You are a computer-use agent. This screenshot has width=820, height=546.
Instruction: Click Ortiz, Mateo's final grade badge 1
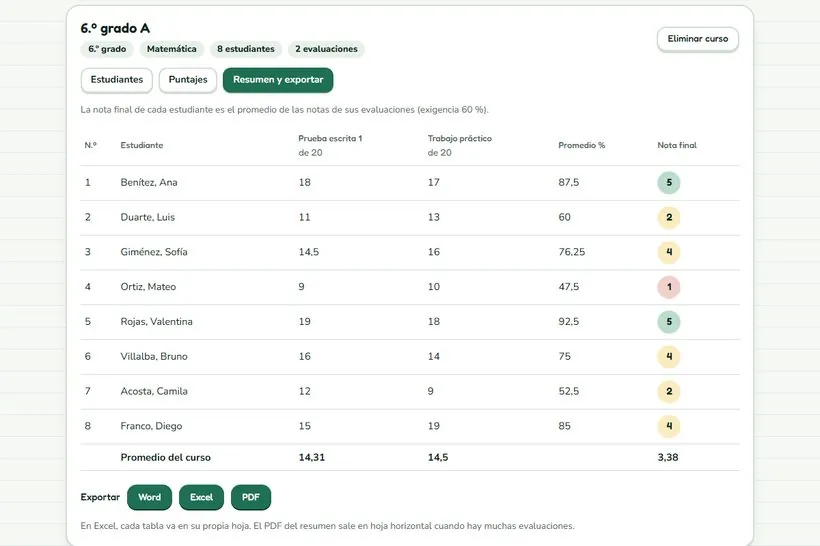pos(669,287)
